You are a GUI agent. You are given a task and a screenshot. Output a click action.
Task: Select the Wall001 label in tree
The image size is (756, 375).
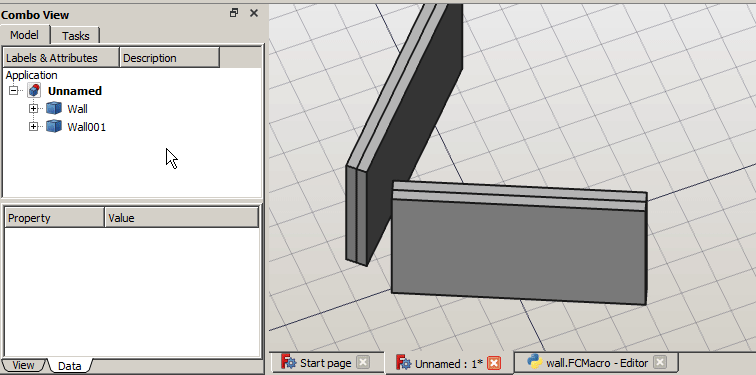click(86, 127)
